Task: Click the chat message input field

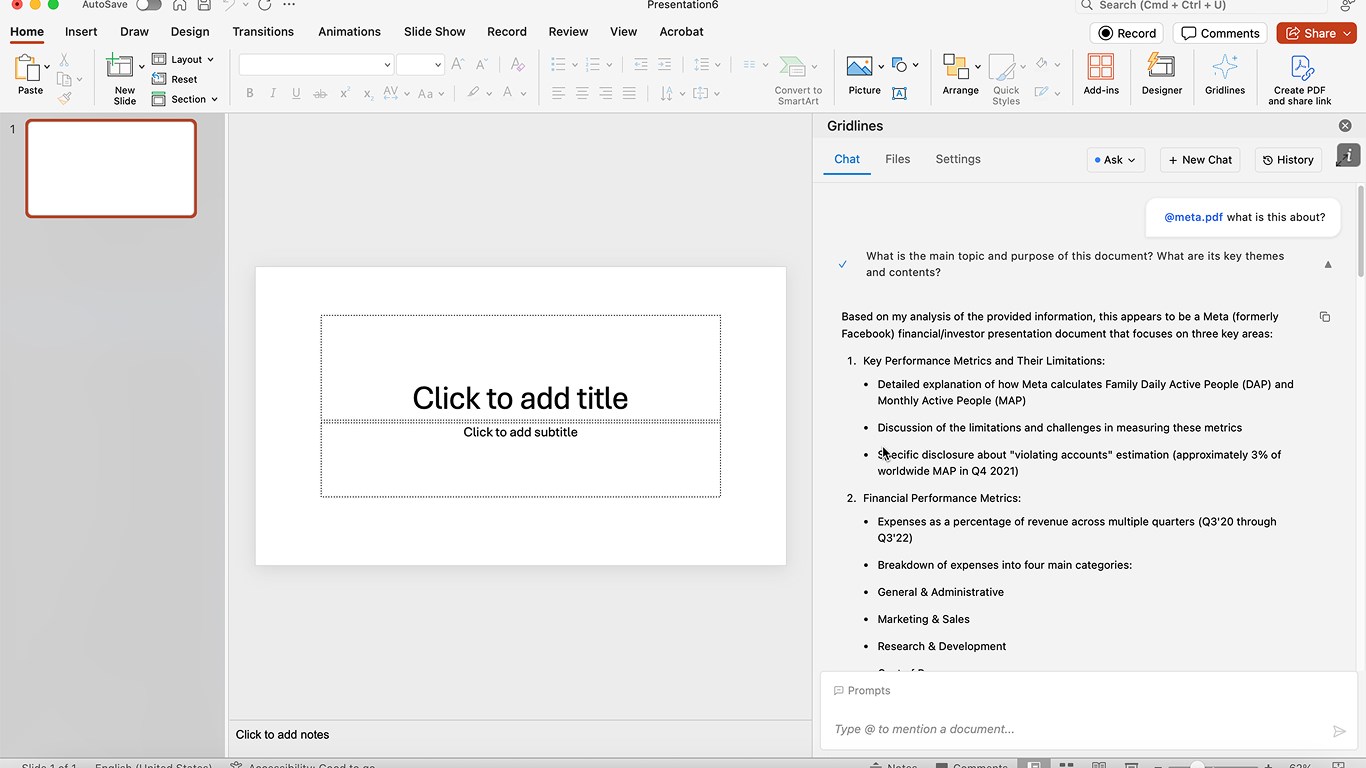Action: point(1078,730)
